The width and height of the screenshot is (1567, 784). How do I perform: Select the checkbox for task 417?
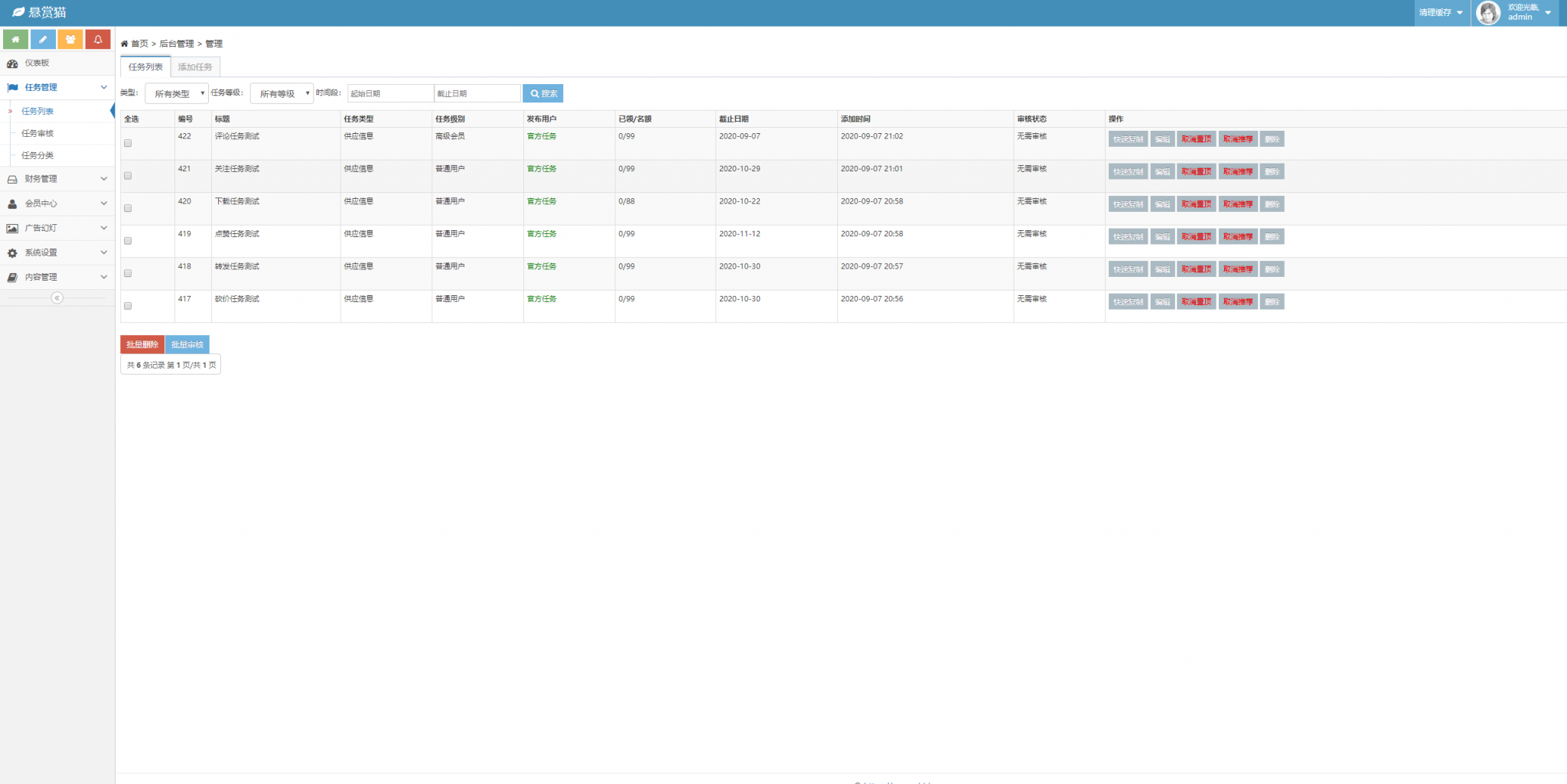(x=128, y=306)
